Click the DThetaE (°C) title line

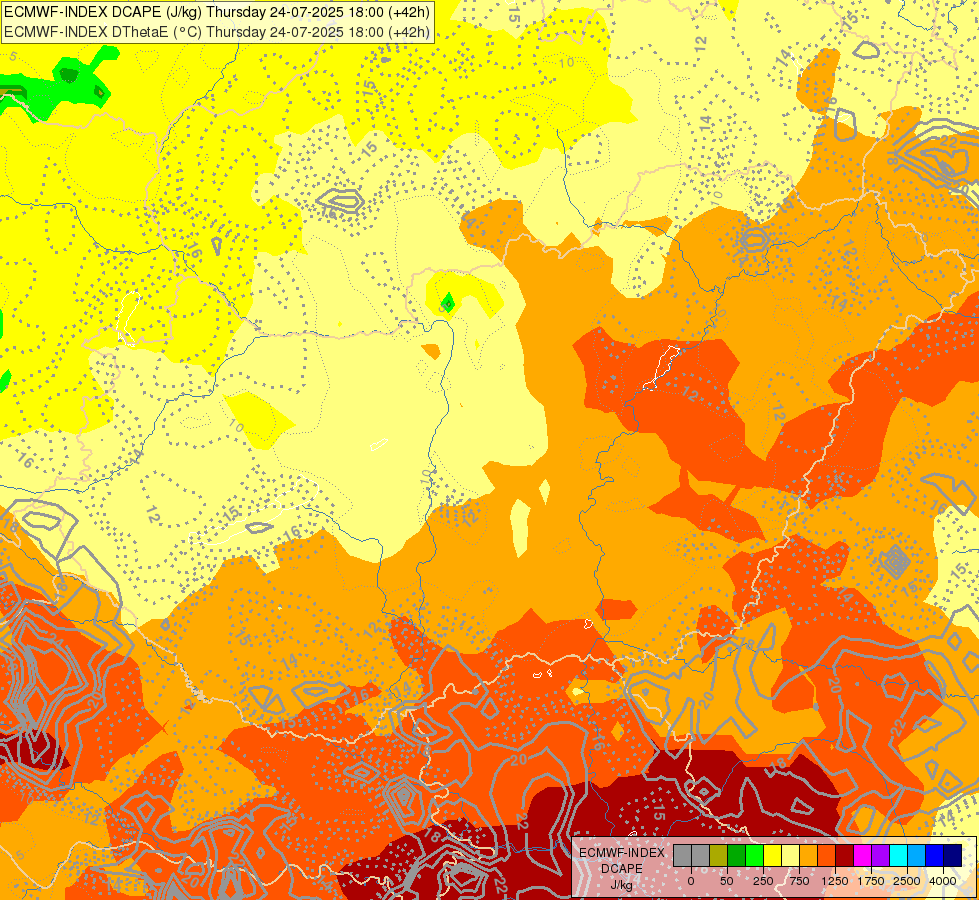(217, 31)
